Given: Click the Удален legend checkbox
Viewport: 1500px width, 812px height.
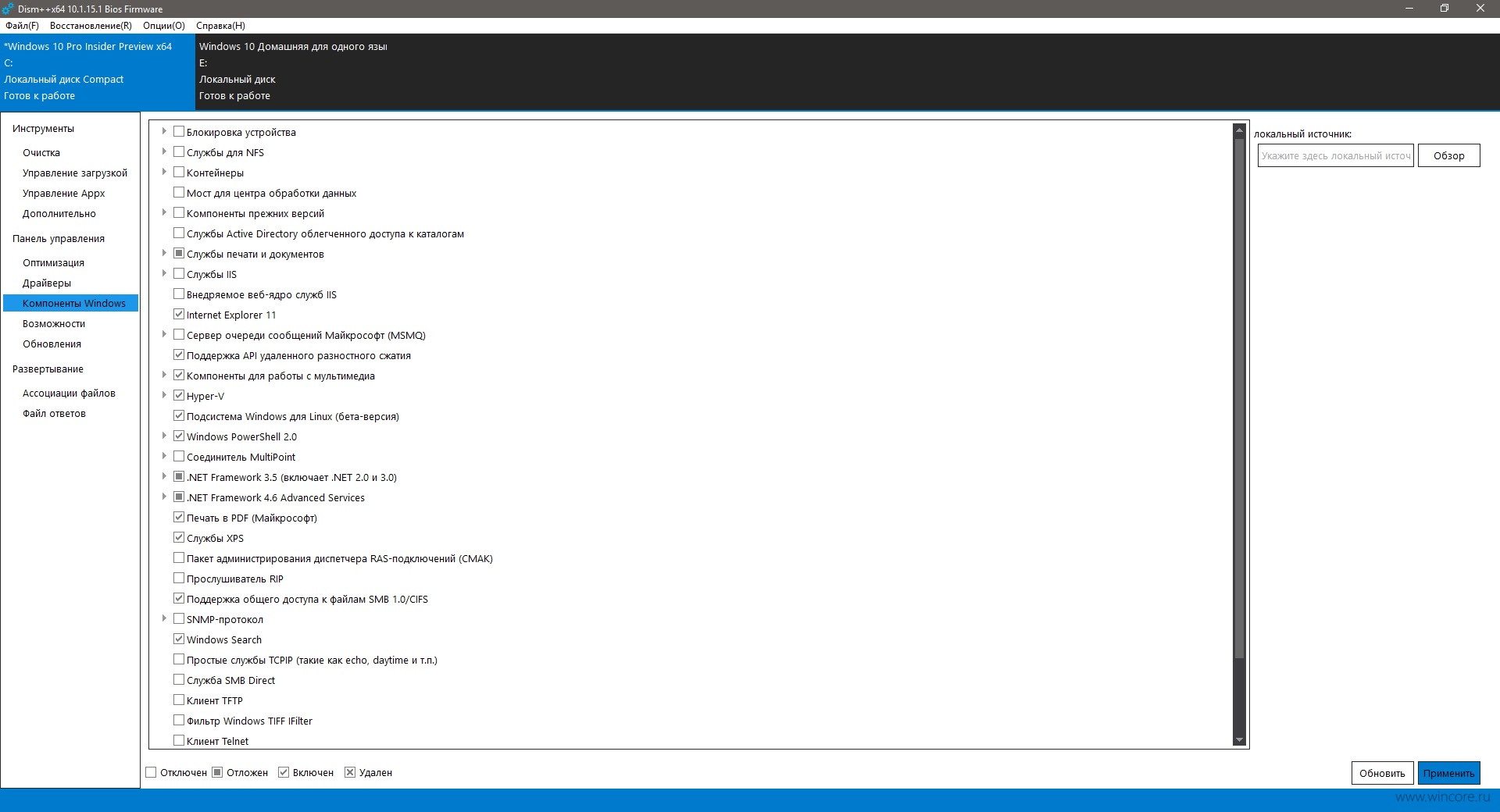Looking at the screenshot, I should pos(350,772).
